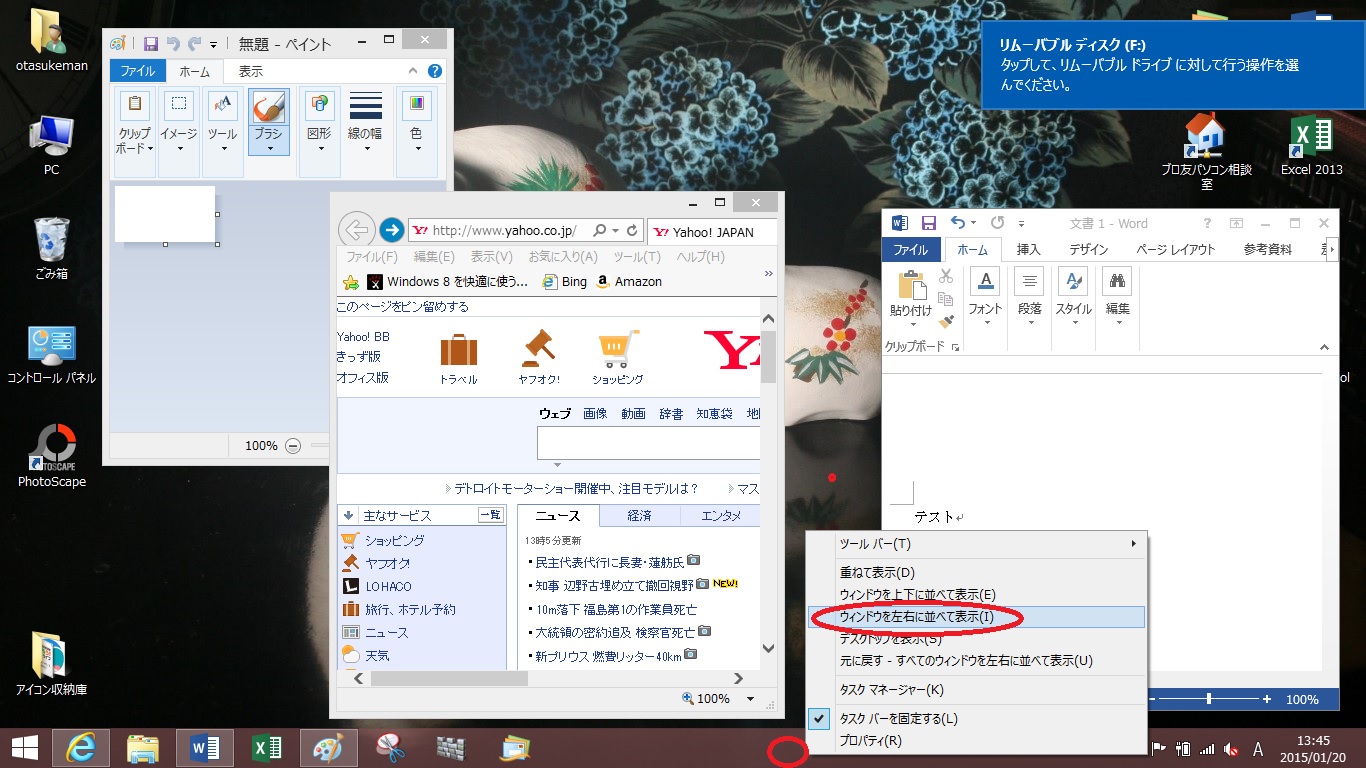
Task: Open the ヤフオク! gavel icon on Yahoo page
Action: pyautogui.click(x=538, y=349)
